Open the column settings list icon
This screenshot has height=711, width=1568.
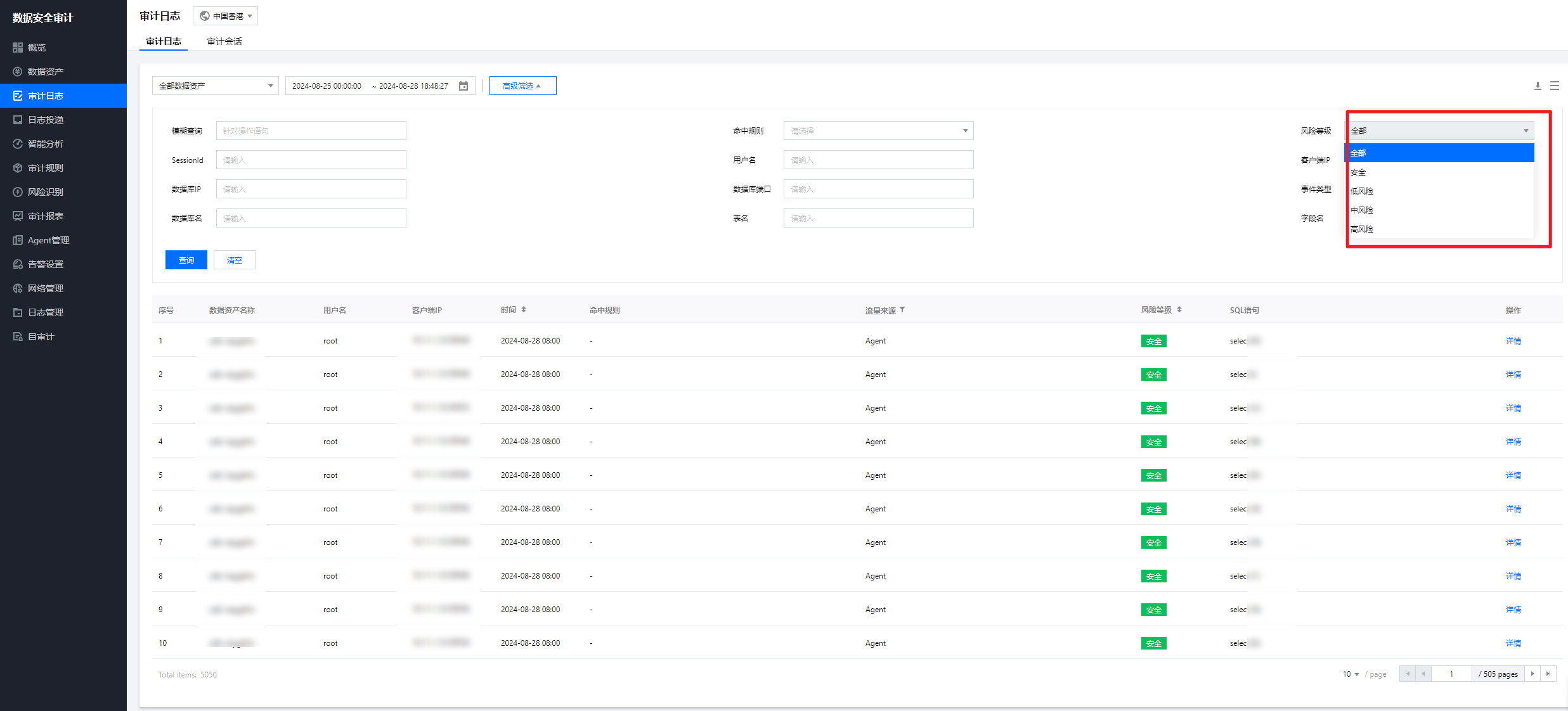tap(1554, 86)
